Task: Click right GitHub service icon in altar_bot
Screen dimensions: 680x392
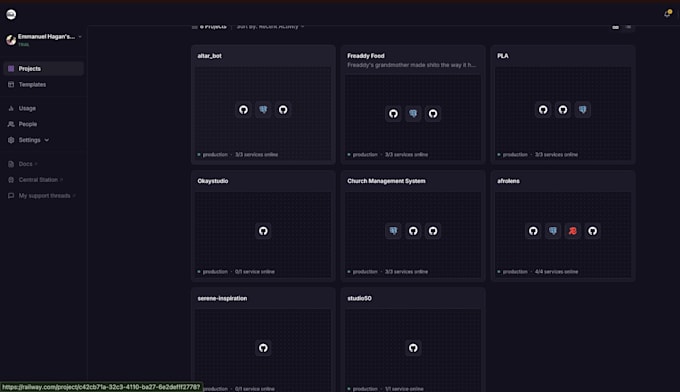Action: (283, 110)
